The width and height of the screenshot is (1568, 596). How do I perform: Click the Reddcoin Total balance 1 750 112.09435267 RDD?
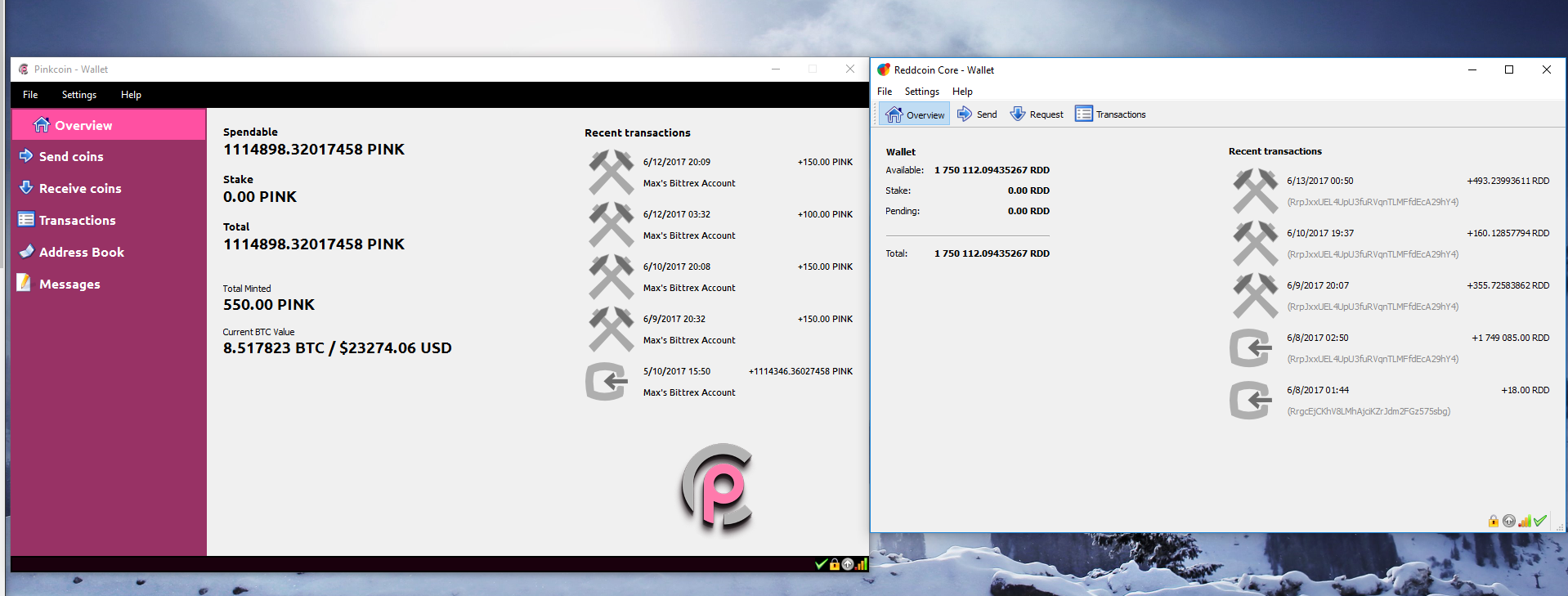tap(992, 253)
